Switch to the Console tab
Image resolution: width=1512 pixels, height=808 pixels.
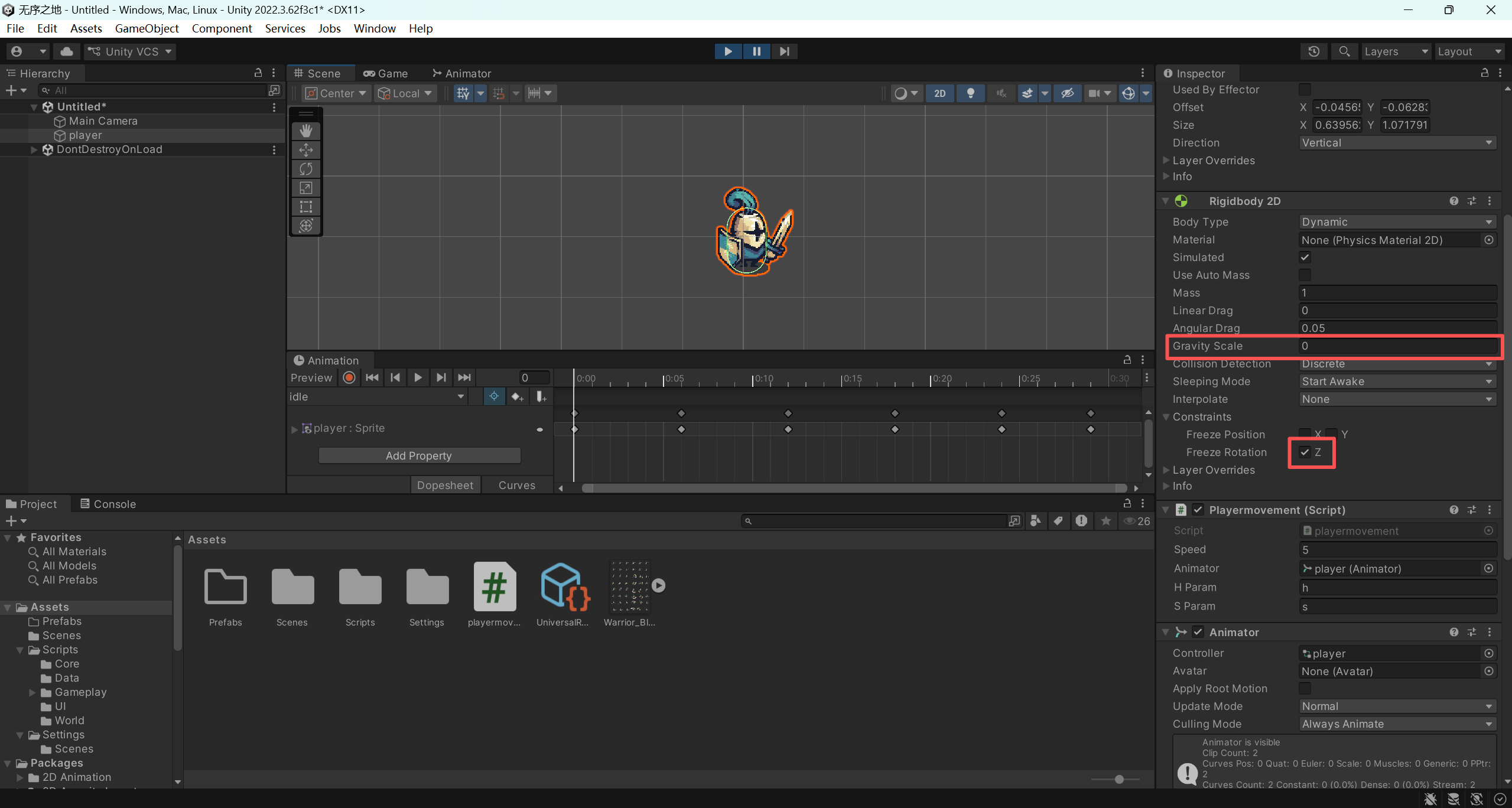point(108,504)
